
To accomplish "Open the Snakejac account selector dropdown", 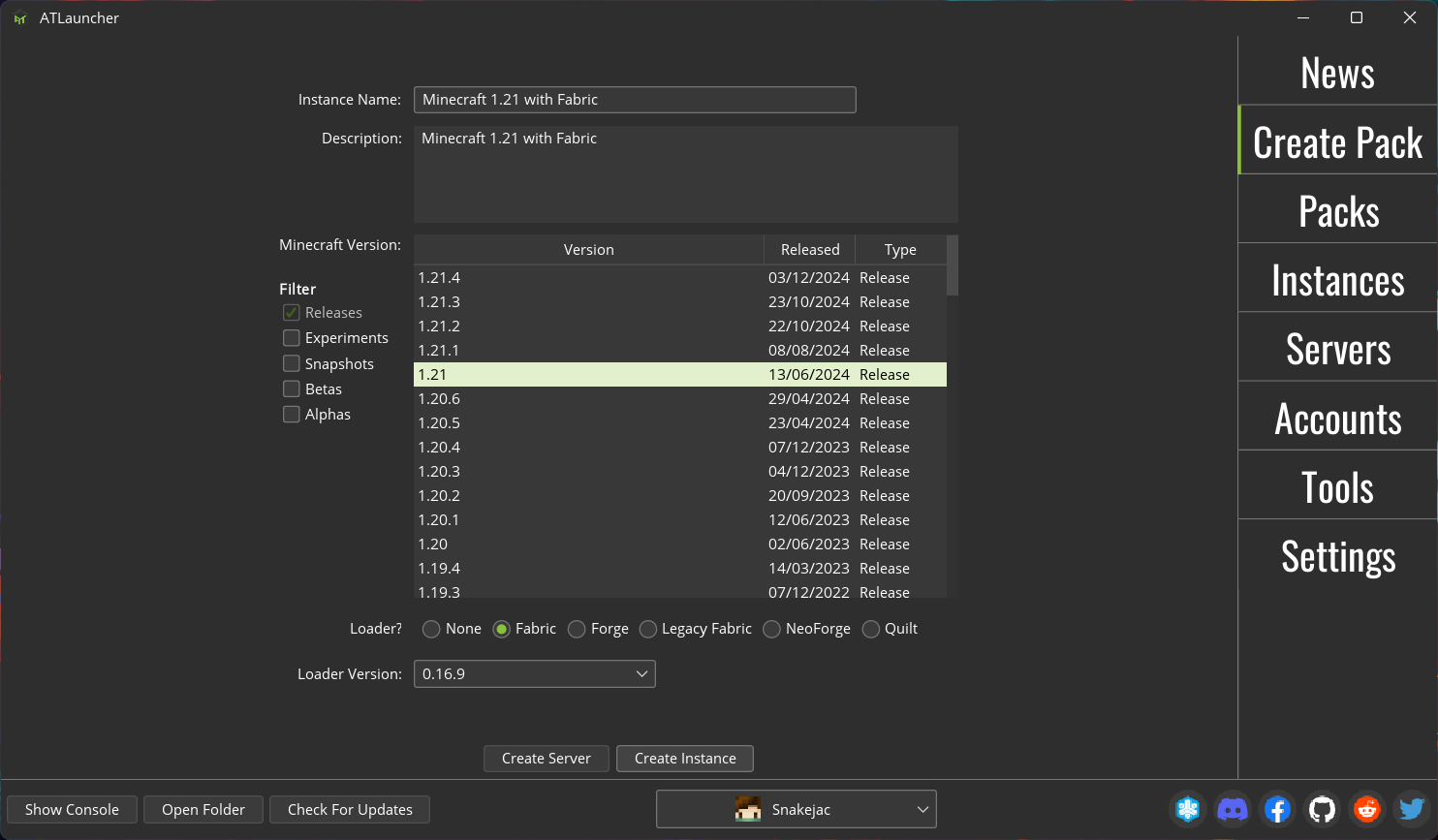I will (x=796, y=809).
